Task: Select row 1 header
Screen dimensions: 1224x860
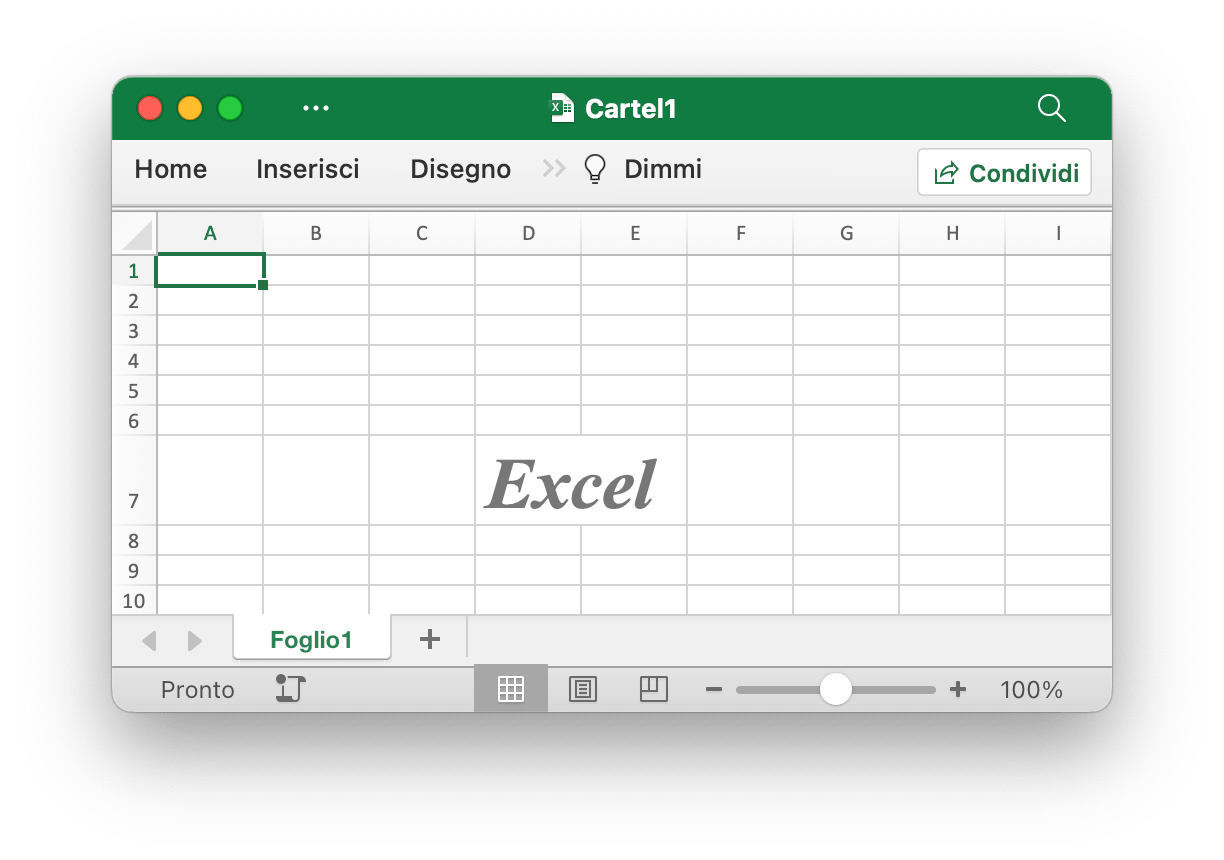Action: point(134,270)
